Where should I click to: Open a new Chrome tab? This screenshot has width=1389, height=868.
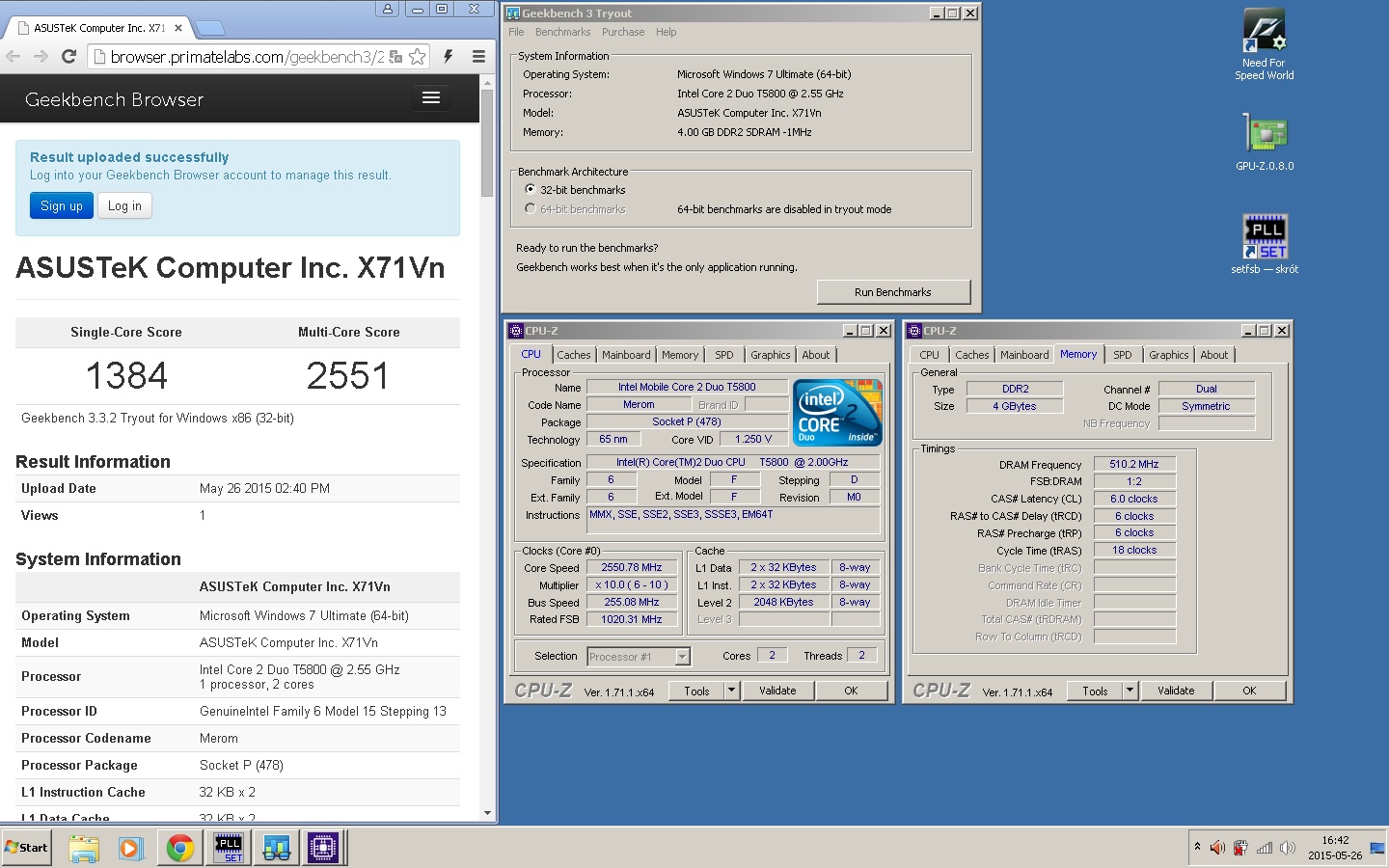(x=209, y=28)
